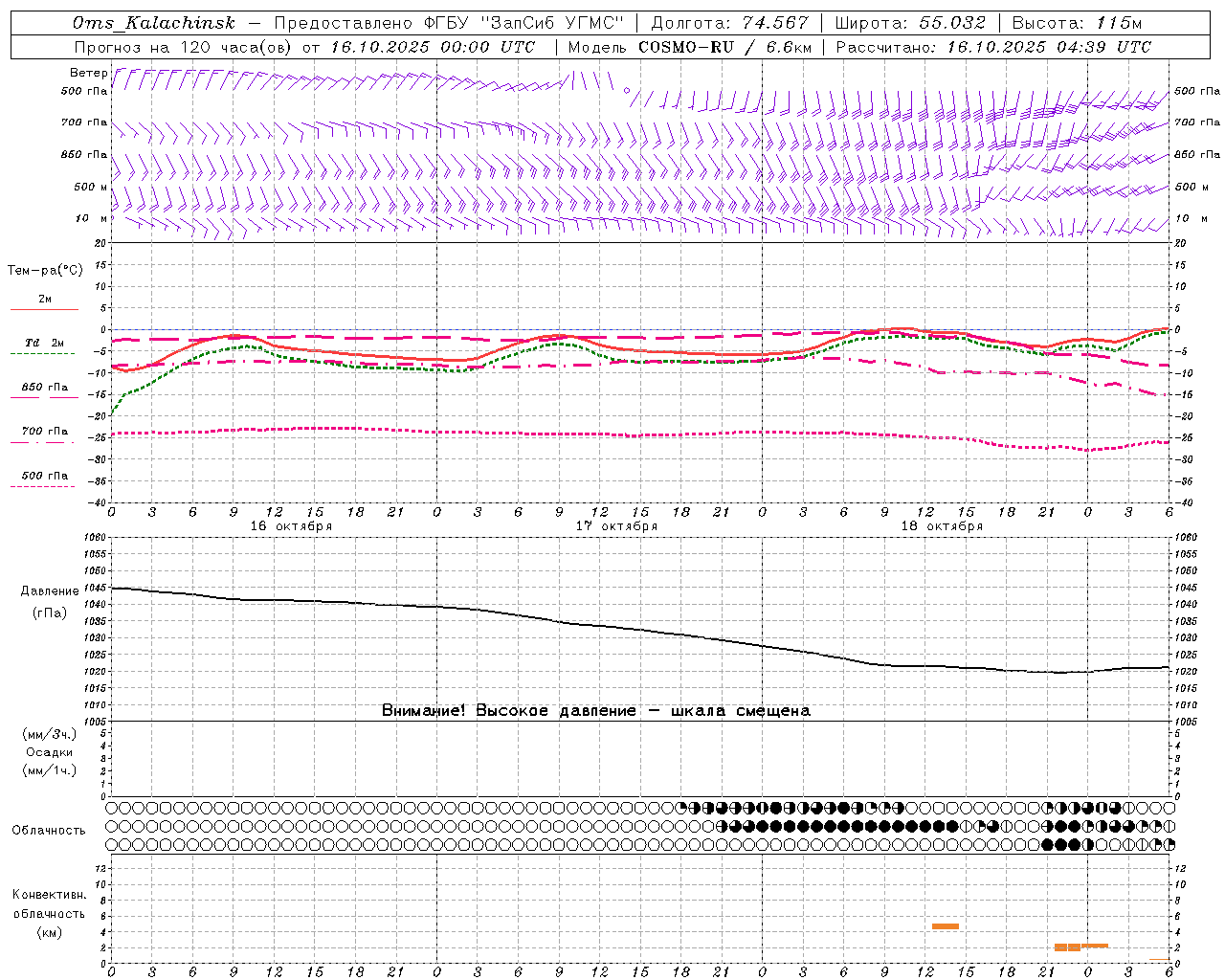This screenshot has width=1225, height=980.
Task: Click the (мм/1ч.) precipitation unit label
Action: pos(49,770)
